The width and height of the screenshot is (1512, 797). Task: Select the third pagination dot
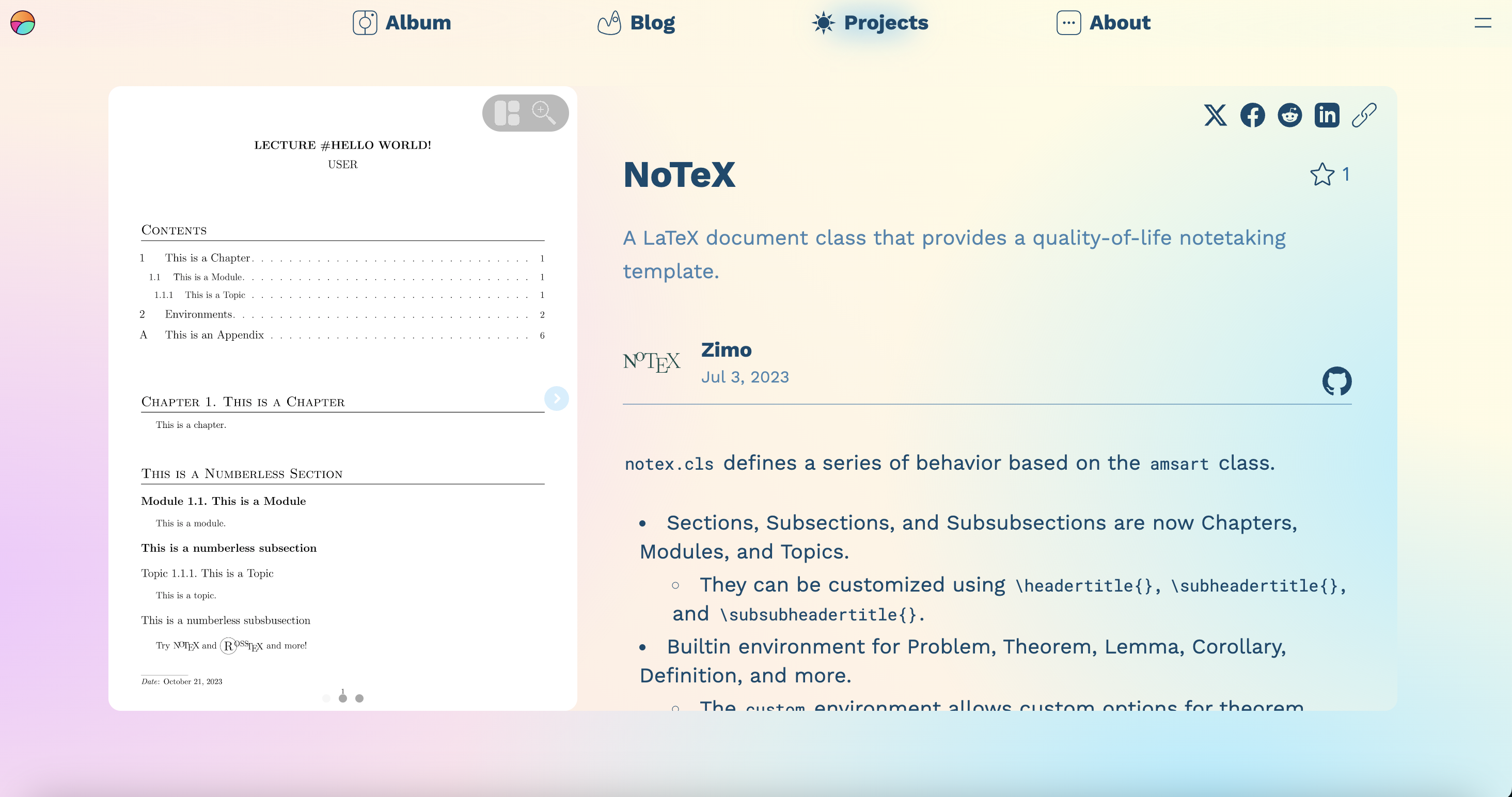pos(360,698)
